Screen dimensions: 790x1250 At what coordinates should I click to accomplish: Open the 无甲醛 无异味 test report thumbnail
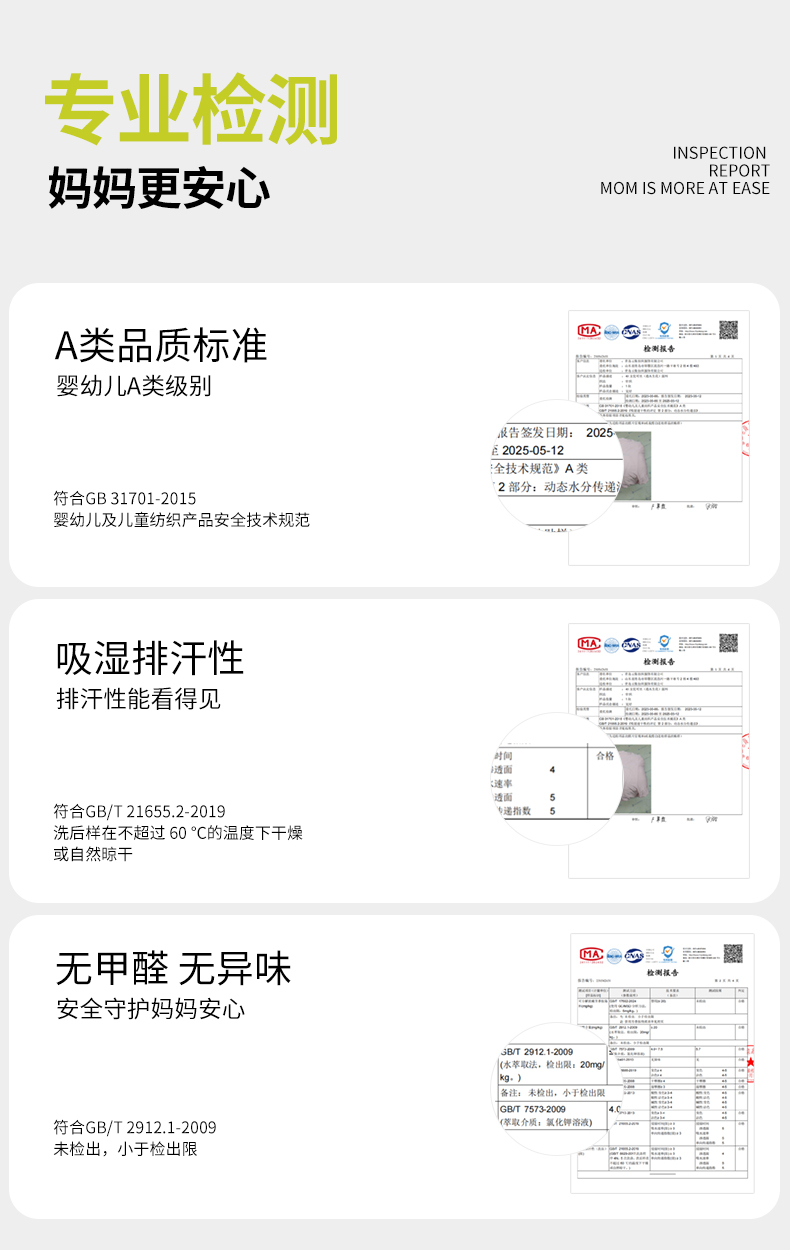pyautogui.click(x=662, y=1063)
